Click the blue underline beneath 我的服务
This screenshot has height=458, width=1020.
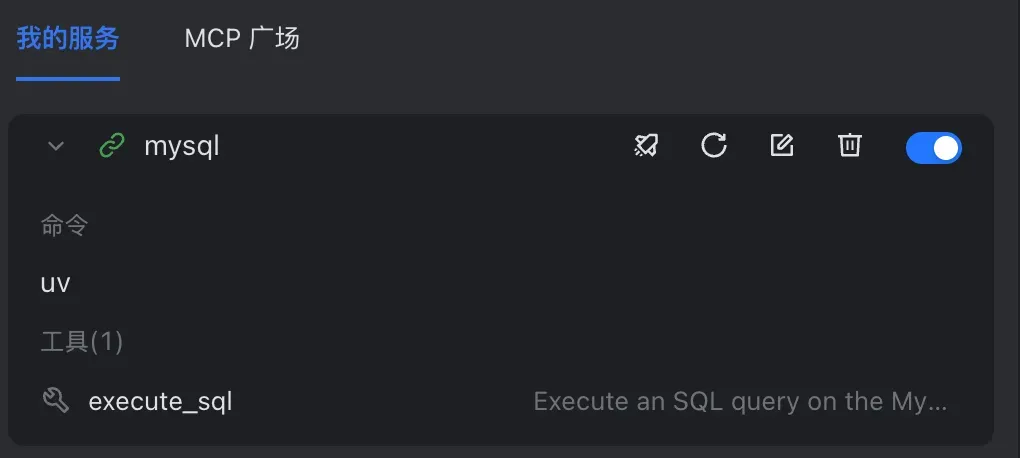tap(68, 79)
